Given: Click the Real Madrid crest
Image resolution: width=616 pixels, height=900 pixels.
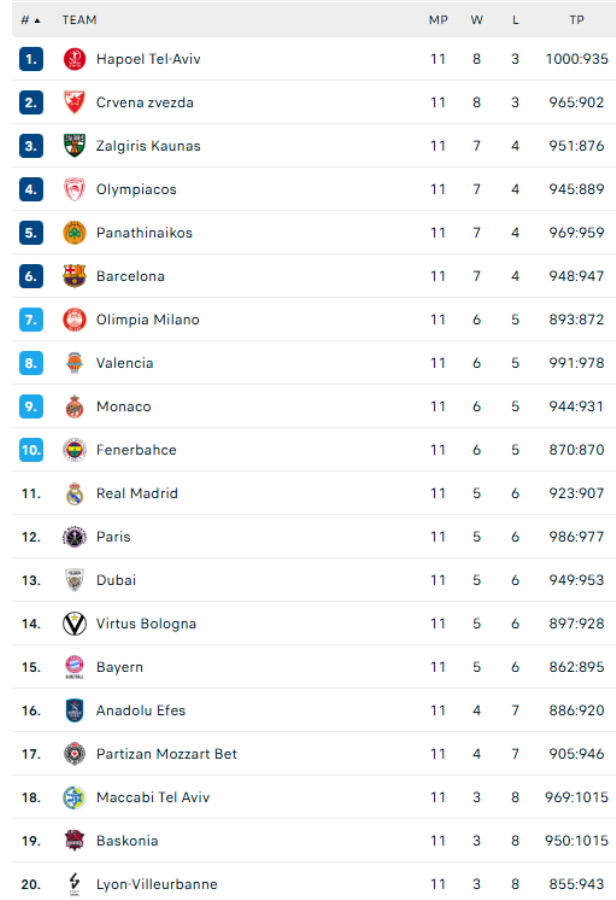Looking at the screenshot, I should click(74, 493).
